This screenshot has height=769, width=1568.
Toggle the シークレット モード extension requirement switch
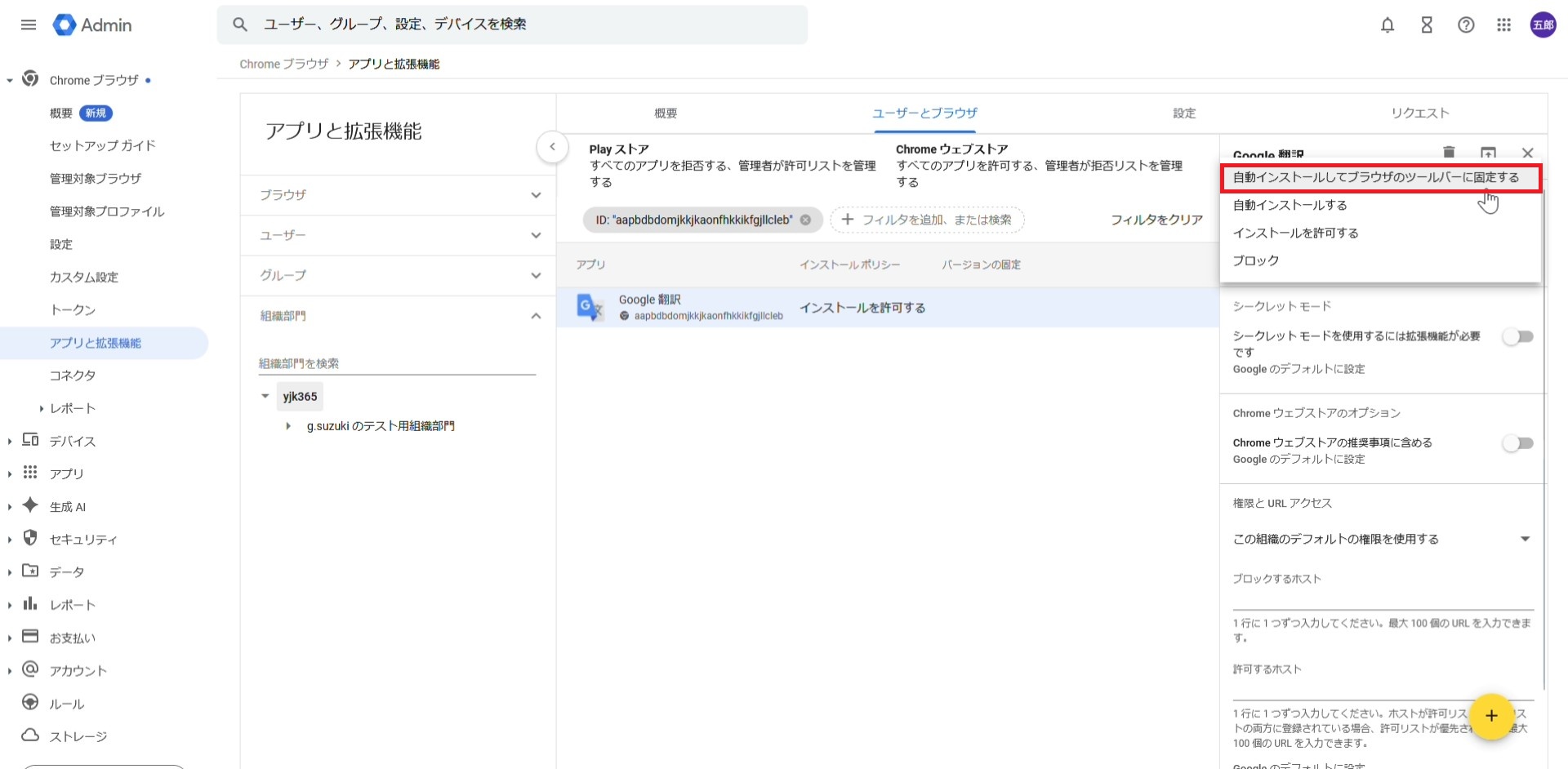point(1517,336)
